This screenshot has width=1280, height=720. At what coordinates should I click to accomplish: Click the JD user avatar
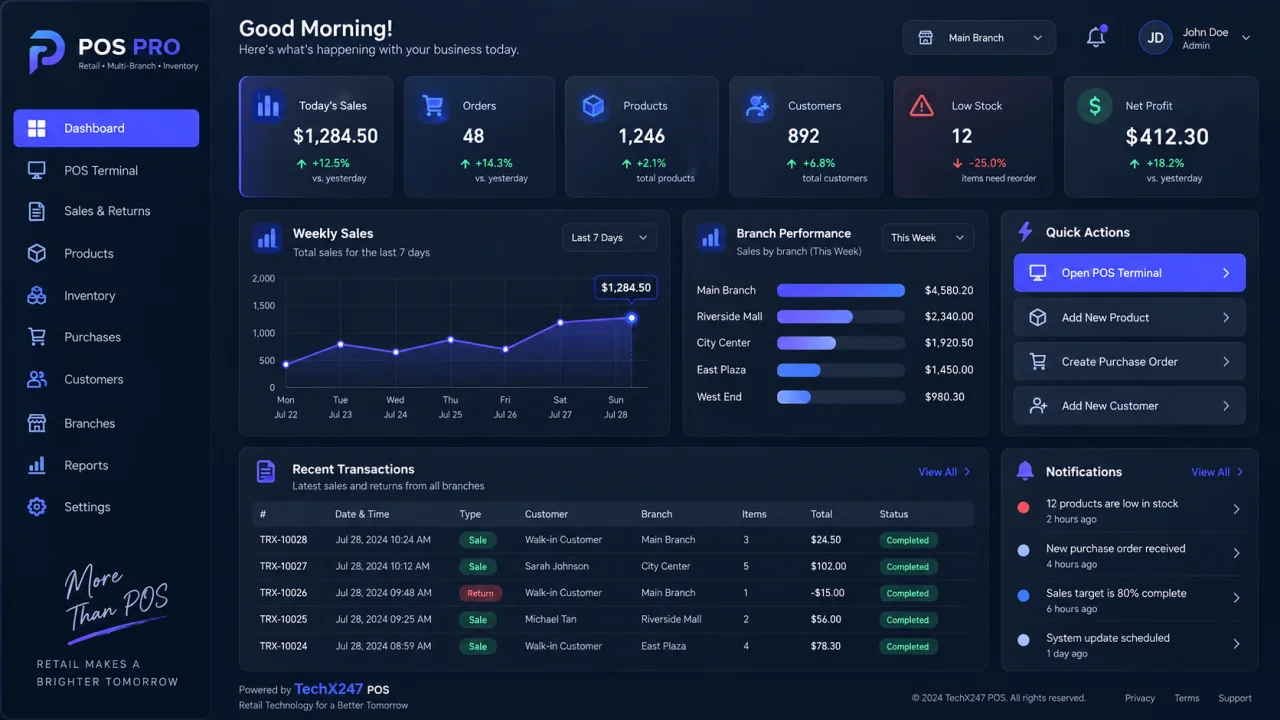pyautogui.click(x=1156, y=38)
